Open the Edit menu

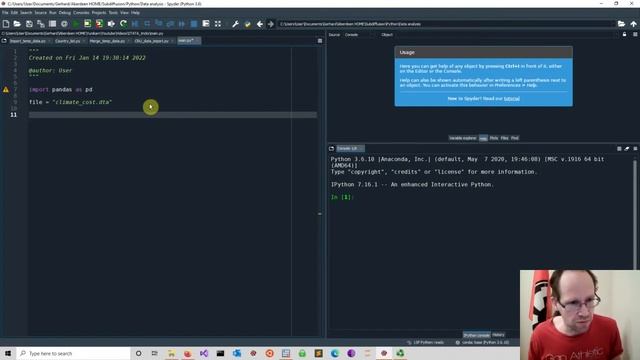[x=14, y=13]
